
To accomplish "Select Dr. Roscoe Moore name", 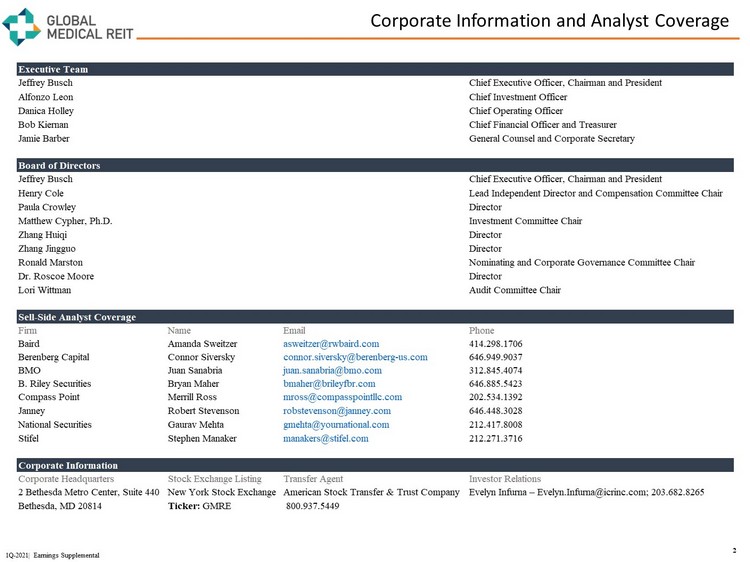I will click(x=56, y=276).
